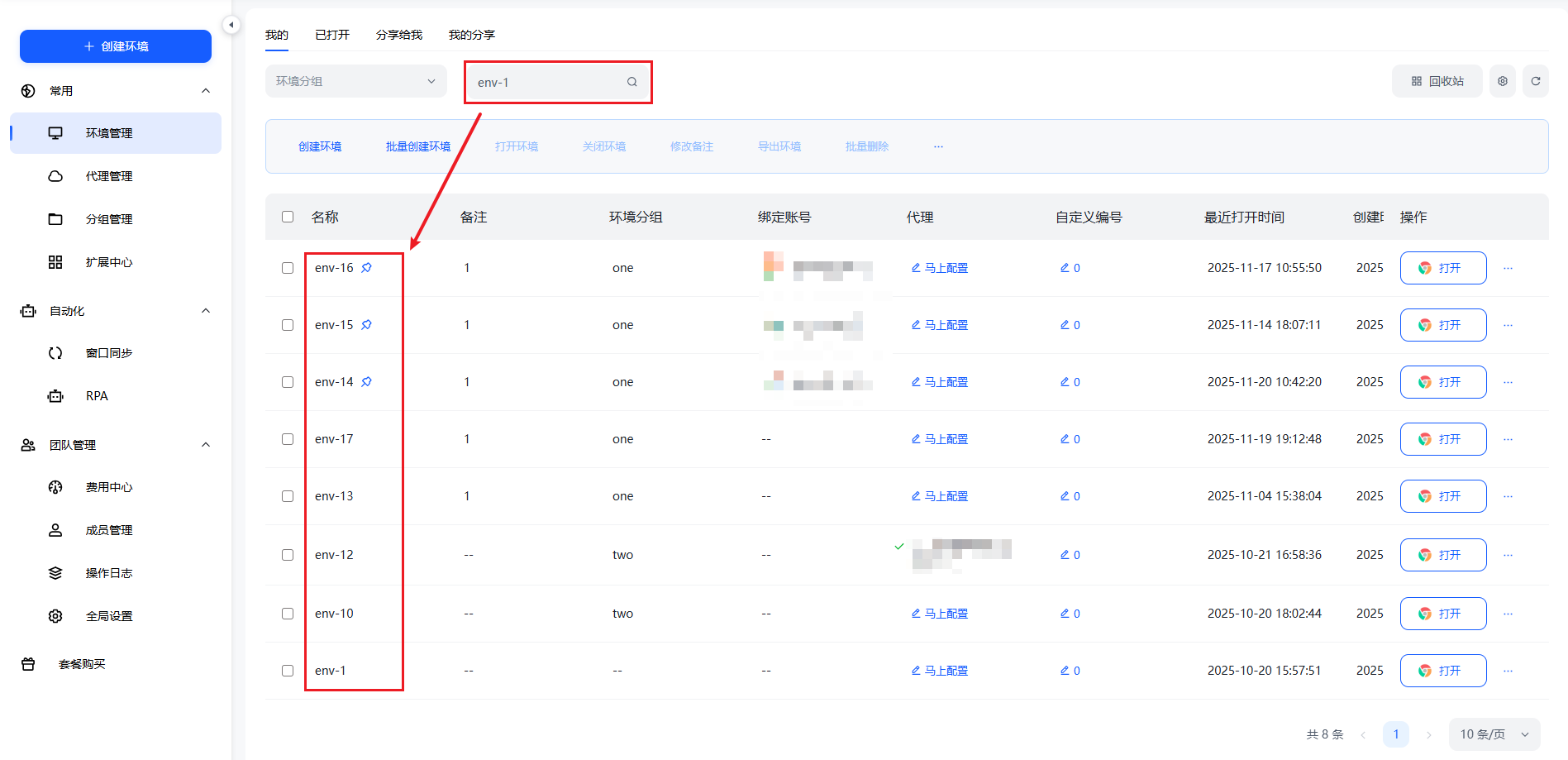Image resolution: width=1568 pixels, height=760 pixels.
Task: Expand the 10 条/页 page size dropdown
Action: coord(1494,734)
